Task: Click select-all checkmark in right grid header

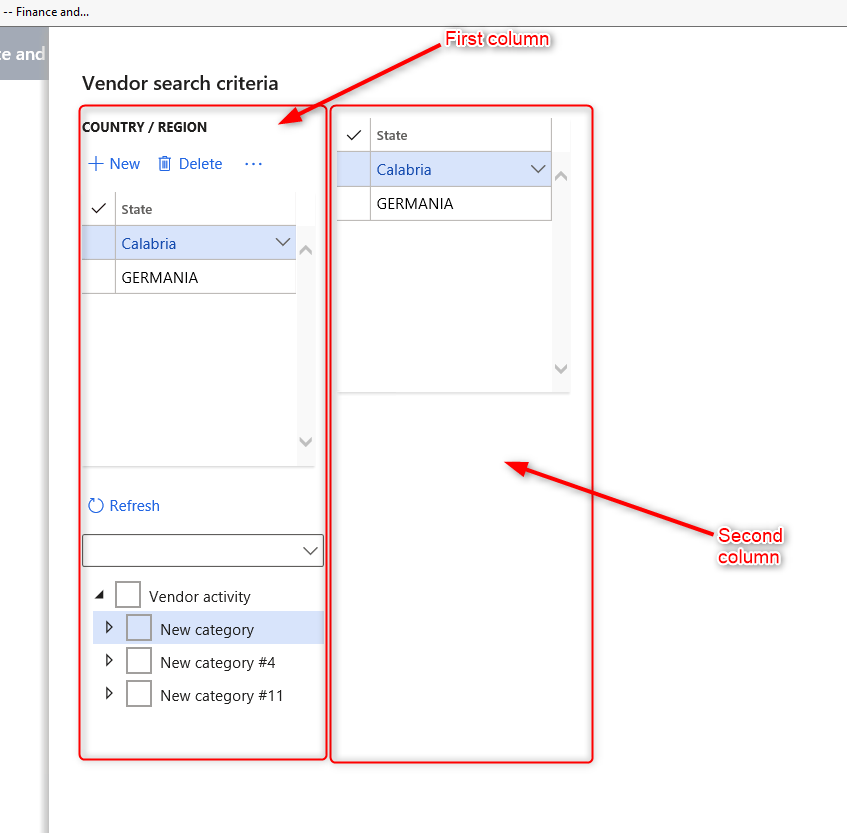Action: (354, 135)
